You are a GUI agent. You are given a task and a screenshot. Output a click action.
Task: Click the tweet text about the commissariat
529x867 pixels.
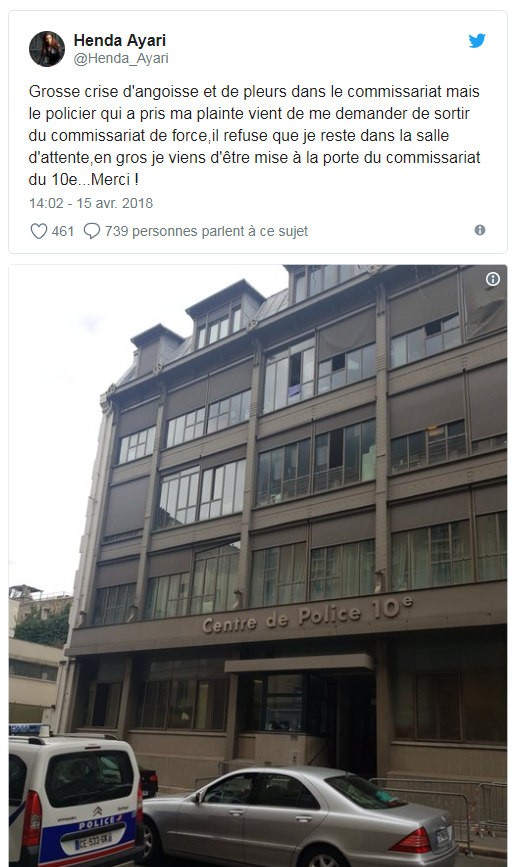(x=255, y=135)
